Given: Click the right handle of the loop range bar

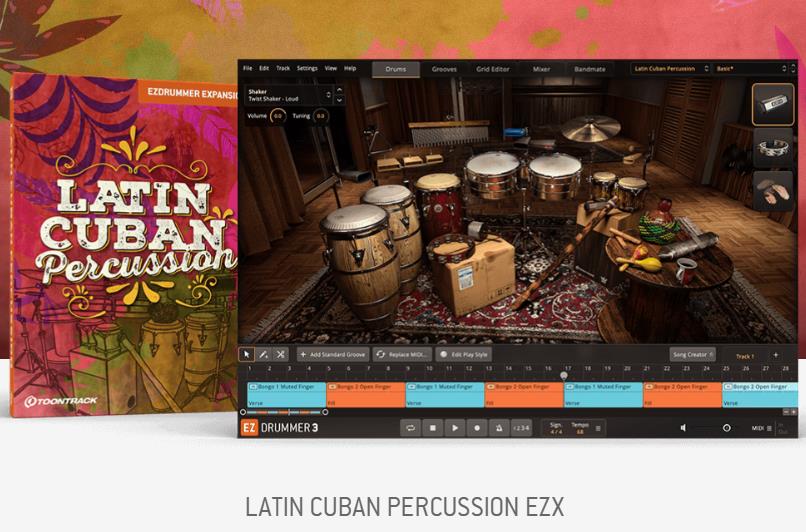Looking at the screenshot, I should [x=325, y=412].
